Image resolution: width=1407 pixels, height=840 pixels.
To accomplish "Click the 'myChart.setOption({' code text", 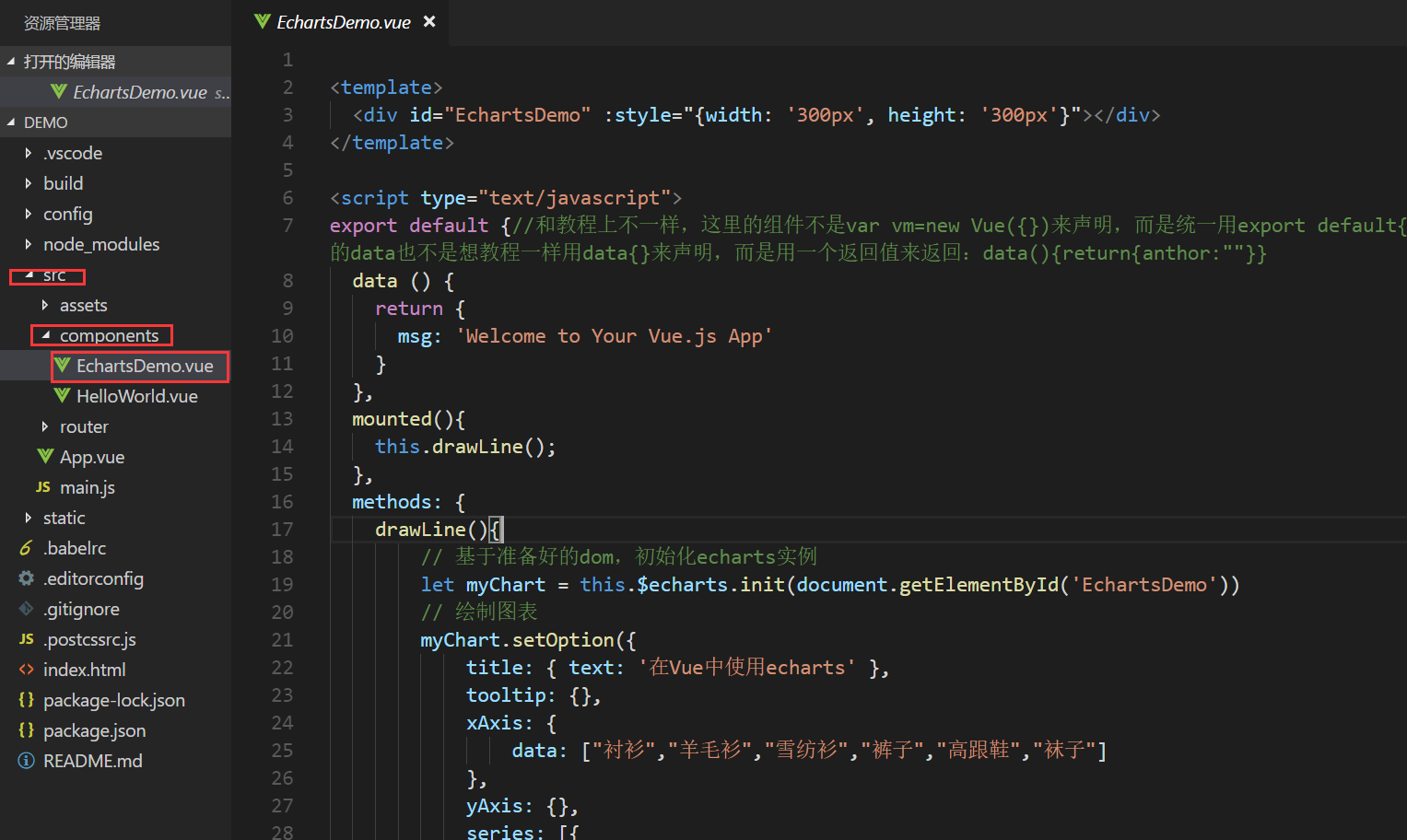I will pos(528,640).
